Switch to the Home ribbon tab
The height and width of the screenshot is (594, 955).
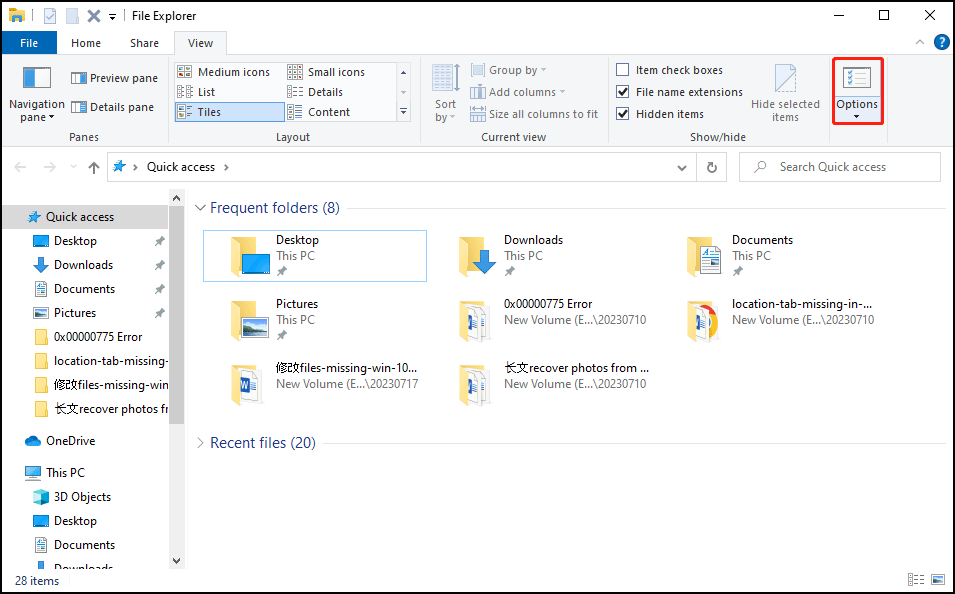pos(86,42)
